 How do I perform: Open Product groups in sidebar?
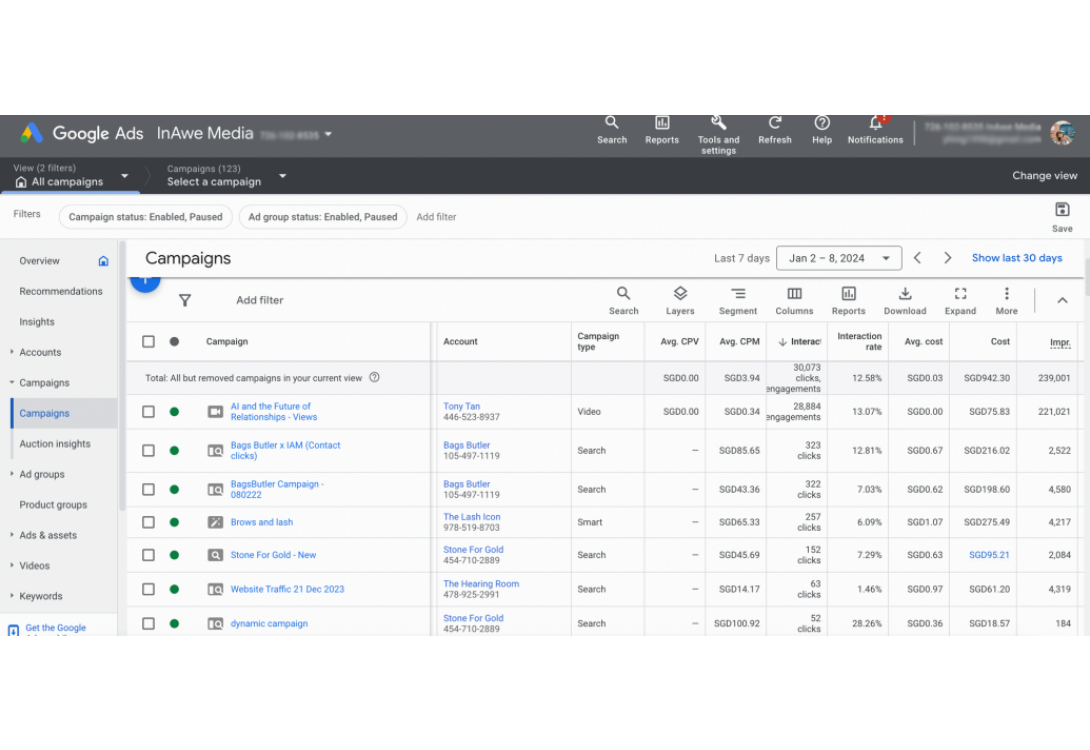coord(54,505)
